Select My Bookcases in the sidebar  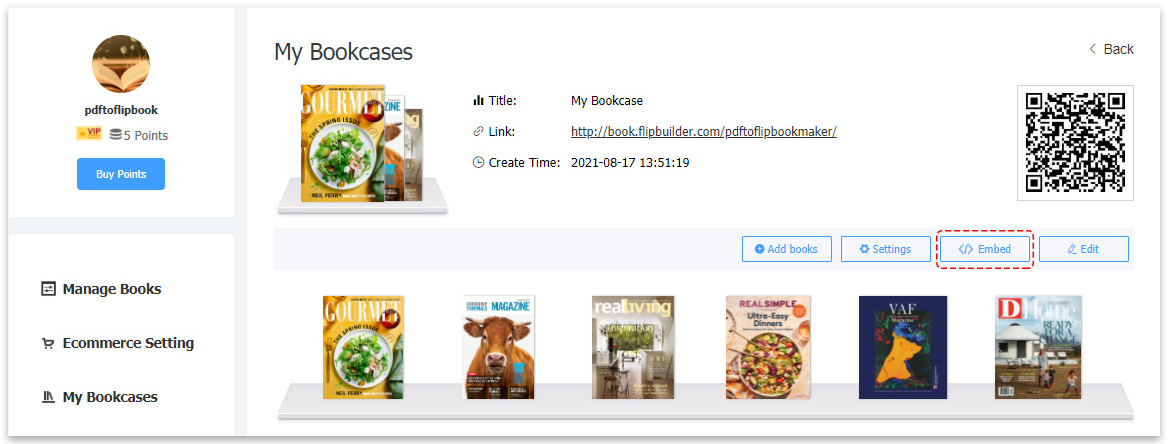[99, 397]
